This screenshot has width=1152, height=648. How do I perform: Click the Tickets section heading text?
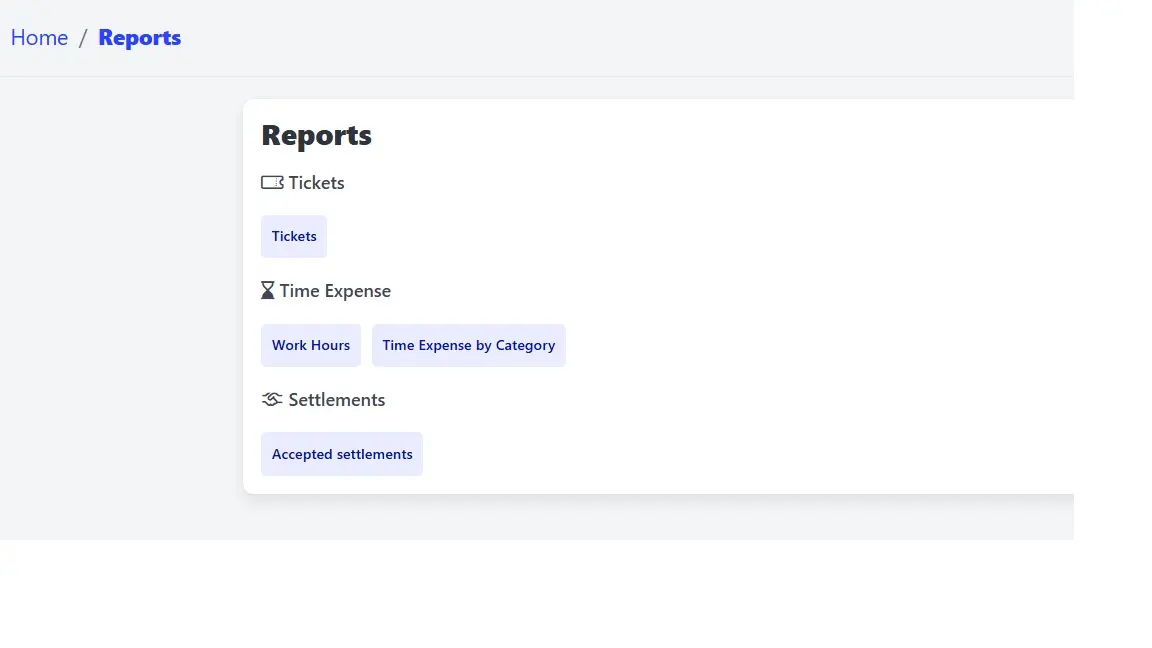(x=316, y=183)
